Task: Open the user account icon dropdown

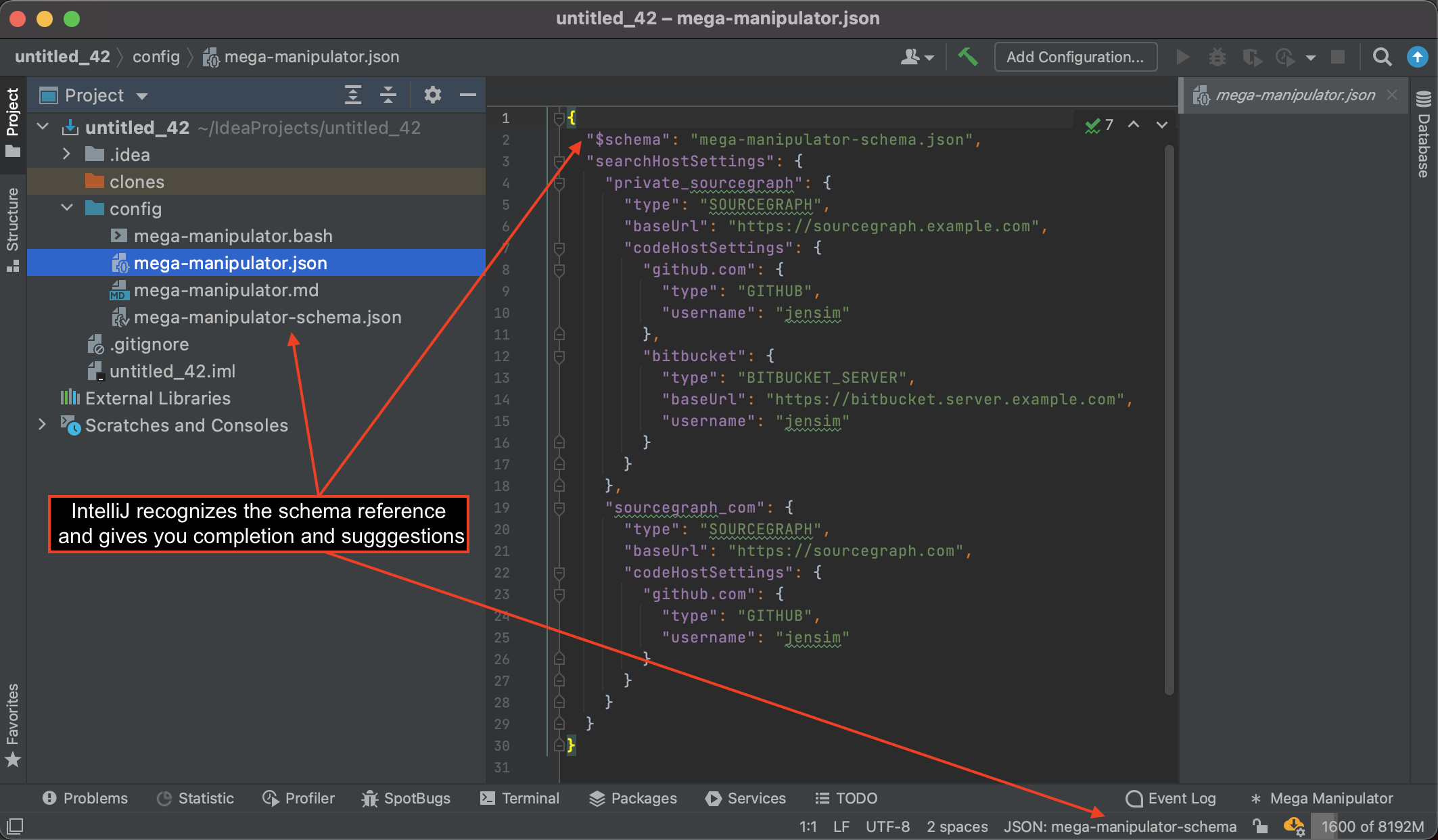Action: (917, 57)
